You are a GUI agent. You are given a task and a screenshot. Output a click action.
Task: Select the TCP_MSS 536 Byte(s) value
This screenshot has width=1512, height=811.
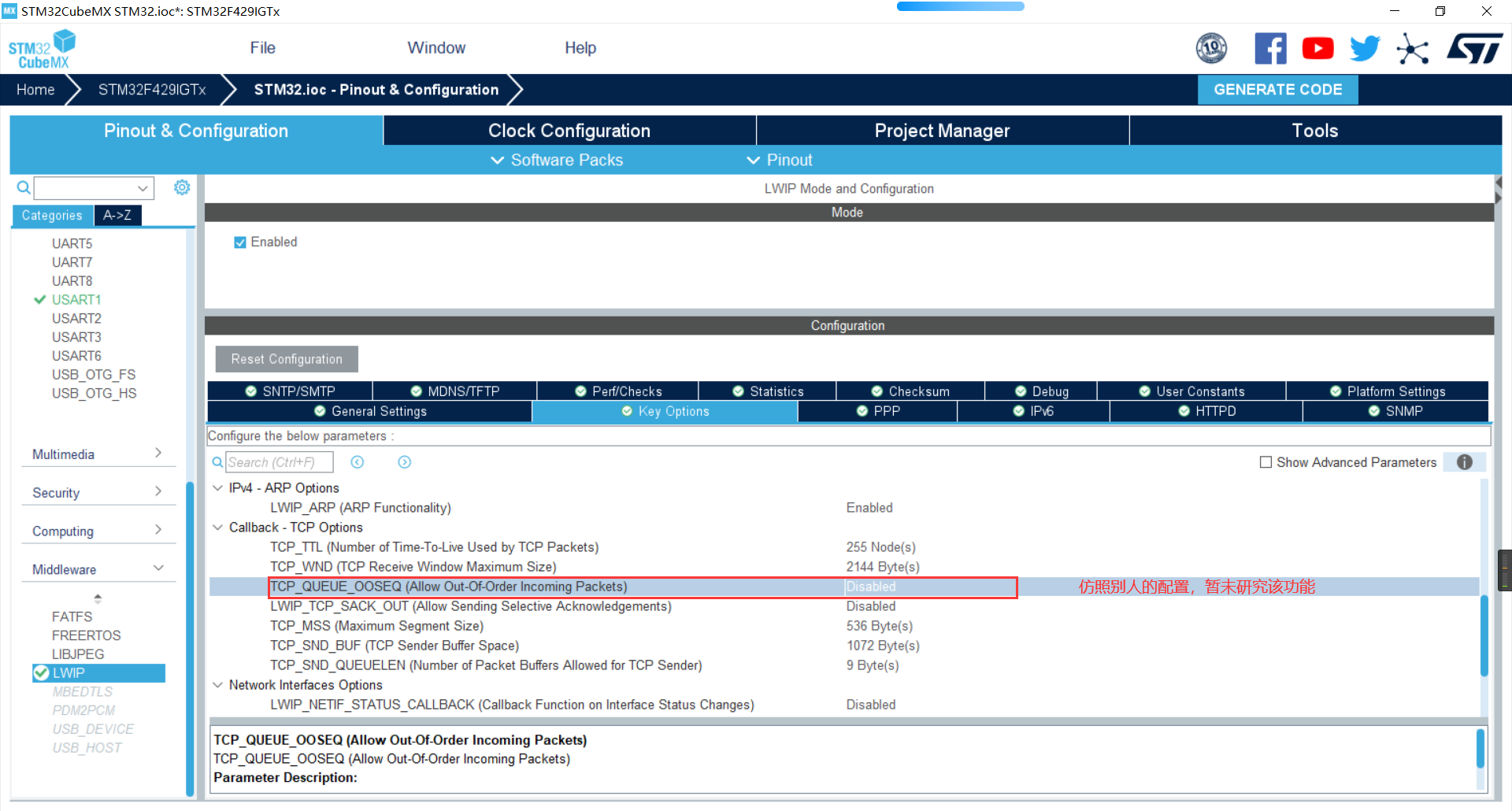click(880, 626)
